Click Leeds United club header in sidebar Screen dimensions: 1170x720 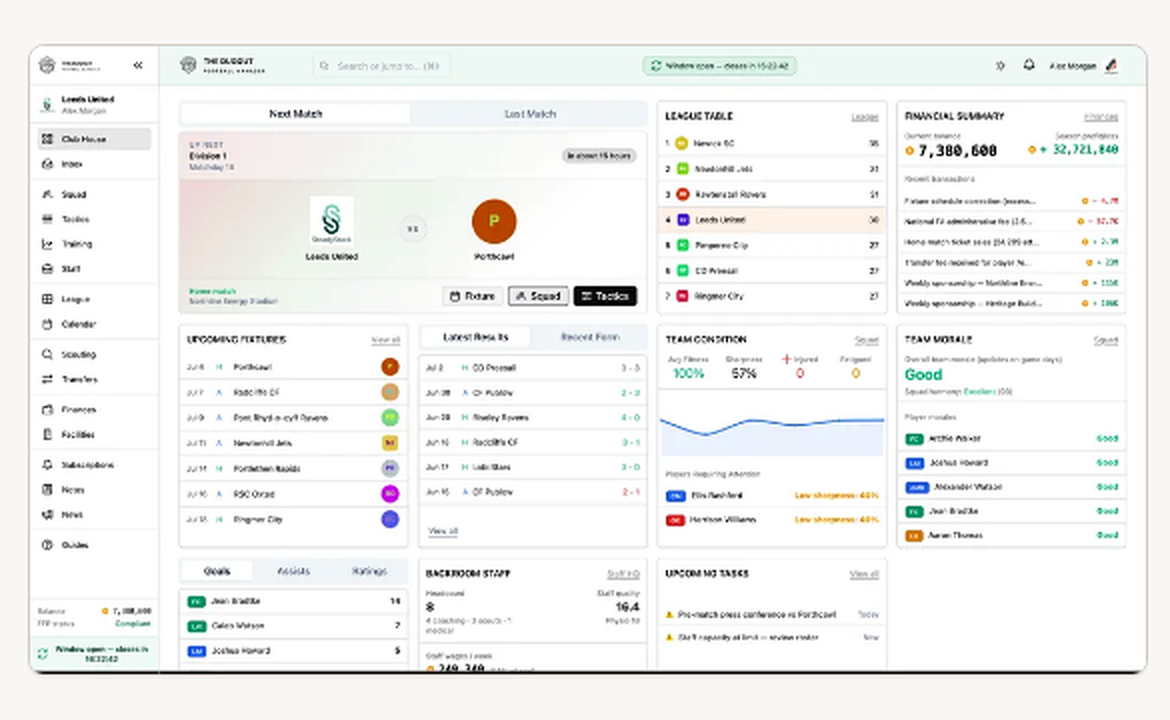point(94,104)
